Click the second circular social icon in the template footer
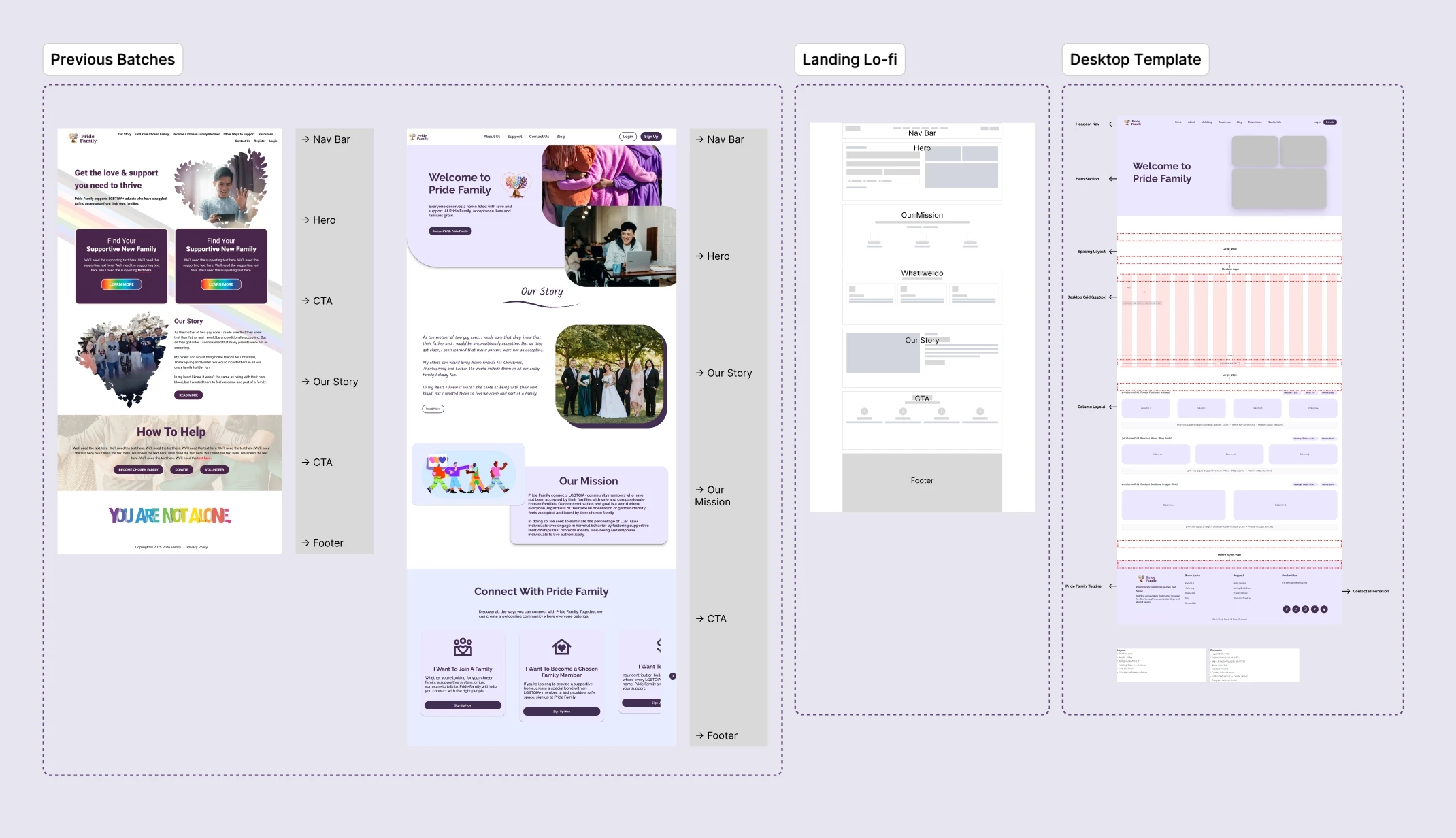The width and height of the screenshot is (1456, 838). pos(1296,609)
